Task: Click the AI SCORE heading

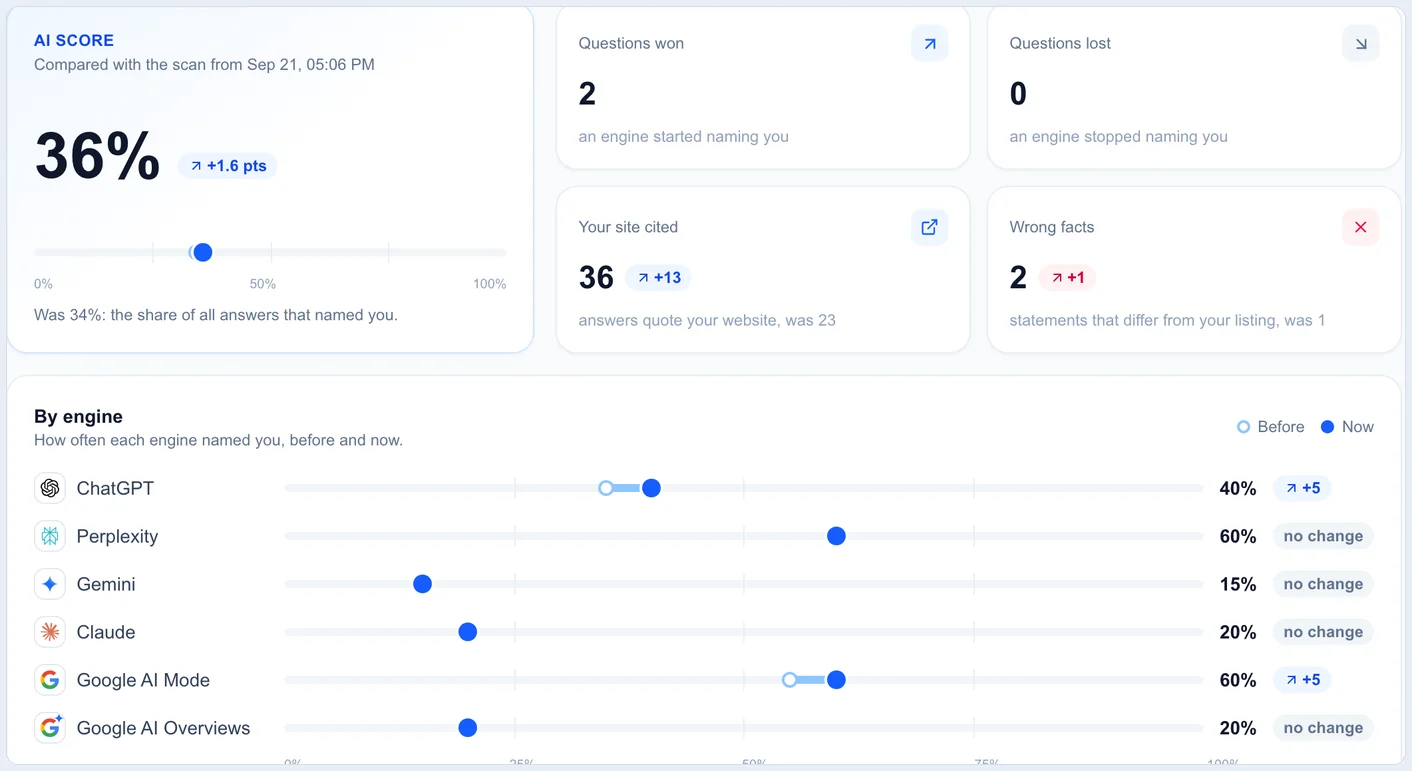Action: pos(74,40)
